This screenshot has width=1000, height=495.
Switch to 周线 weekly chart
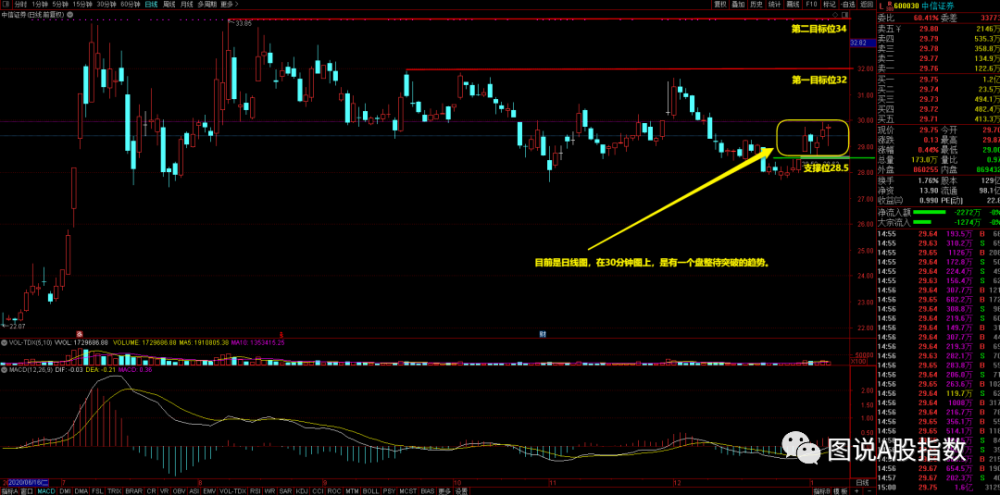(168, 4)
